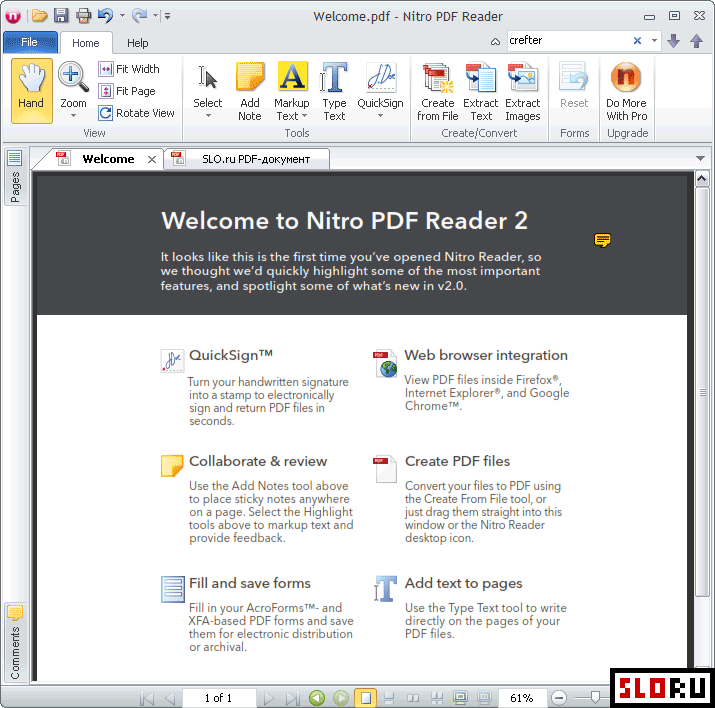Click Extract Text tool

point(481,91)
